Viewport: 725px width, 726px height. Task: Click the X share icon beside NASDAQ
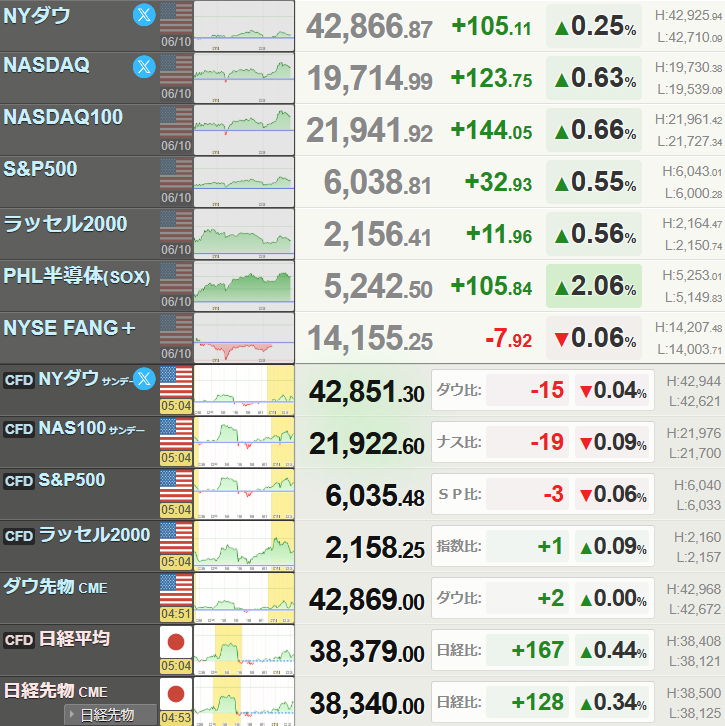144,66
